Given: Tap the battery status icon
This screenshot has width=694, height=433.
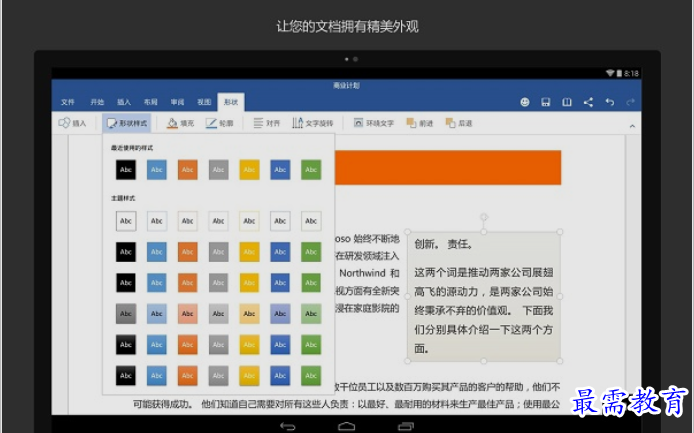Looking at the screenshot, I should 620,73.
